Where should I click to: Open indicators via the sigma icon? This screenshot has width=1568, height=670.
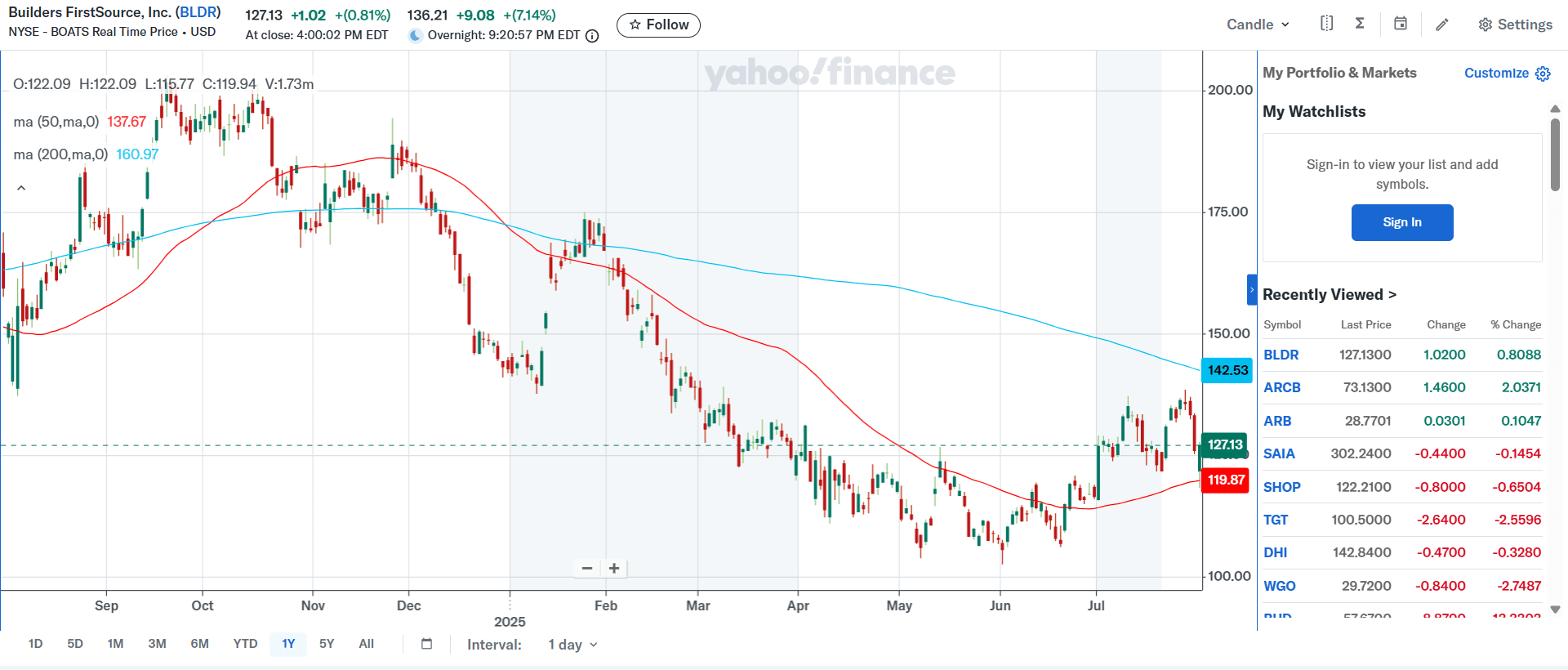1360,24
